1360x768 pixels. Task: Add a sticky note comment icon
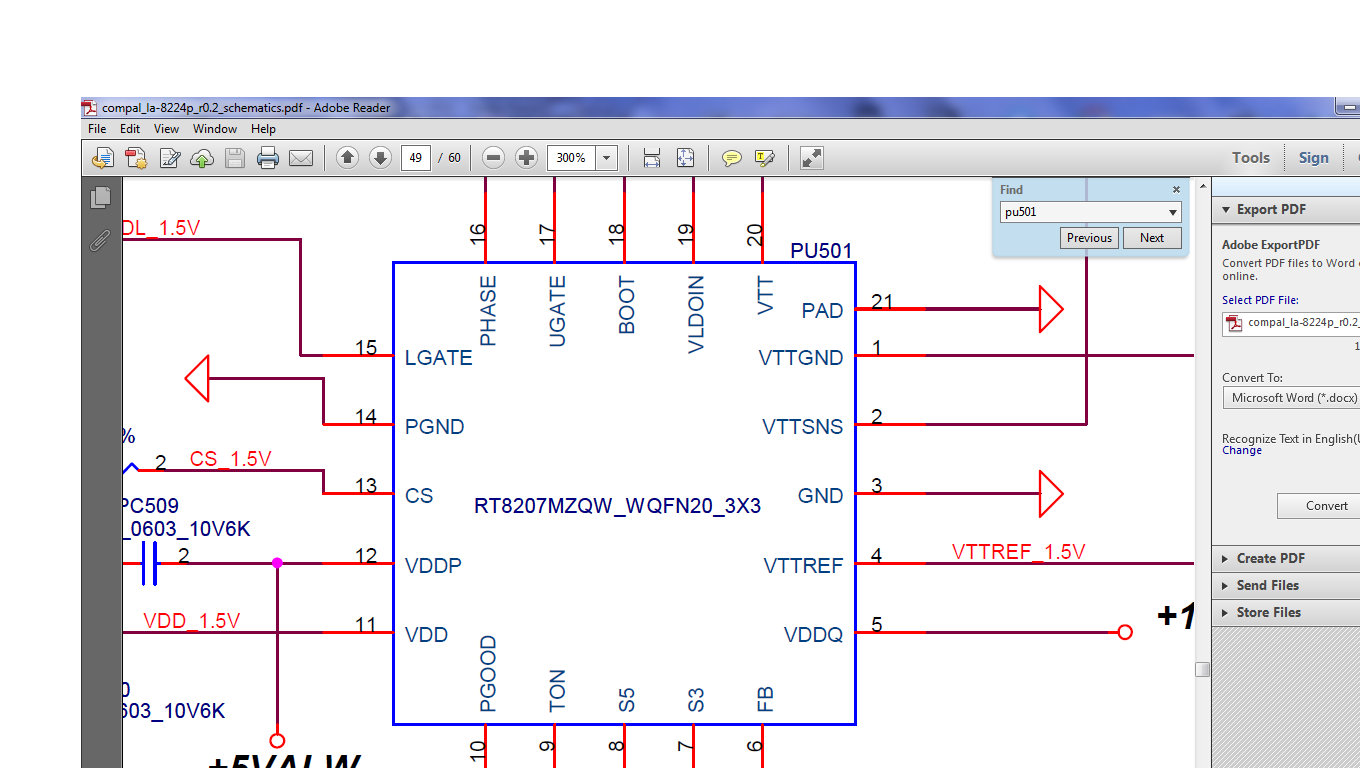tap(732, 158)
